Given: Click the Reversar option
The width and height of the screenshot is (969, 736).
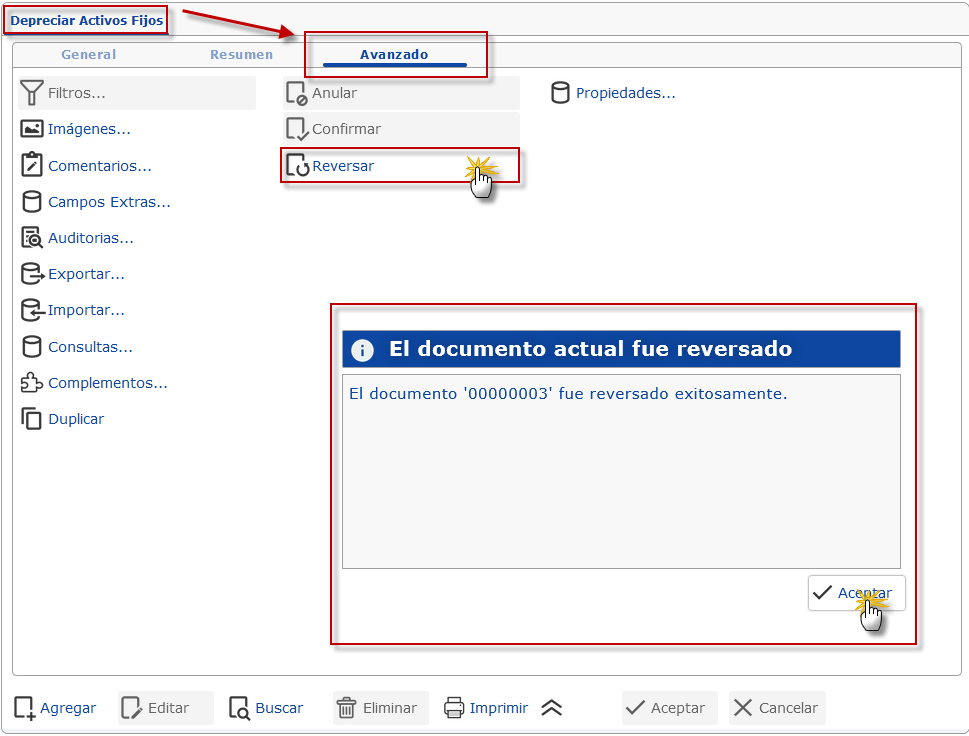Looking at the screenshot, I should pos(400,166).
